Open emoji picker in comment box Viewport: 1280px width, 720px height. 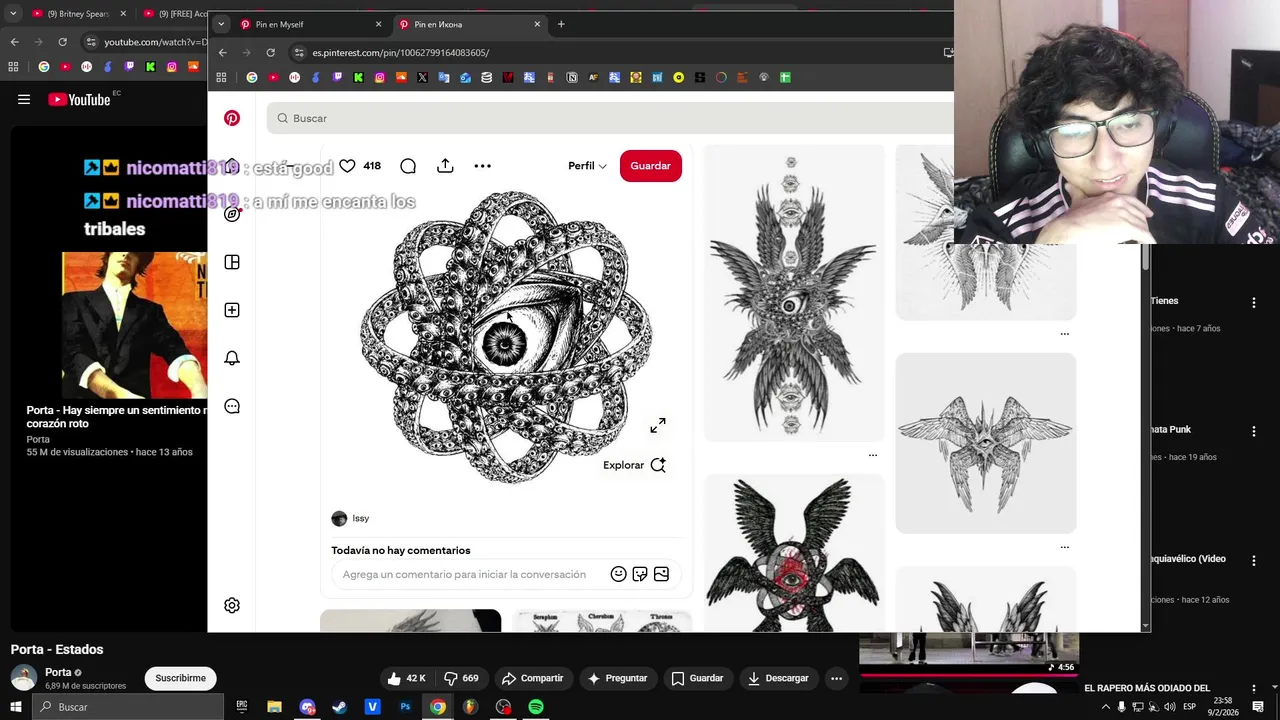pos(618,574)
